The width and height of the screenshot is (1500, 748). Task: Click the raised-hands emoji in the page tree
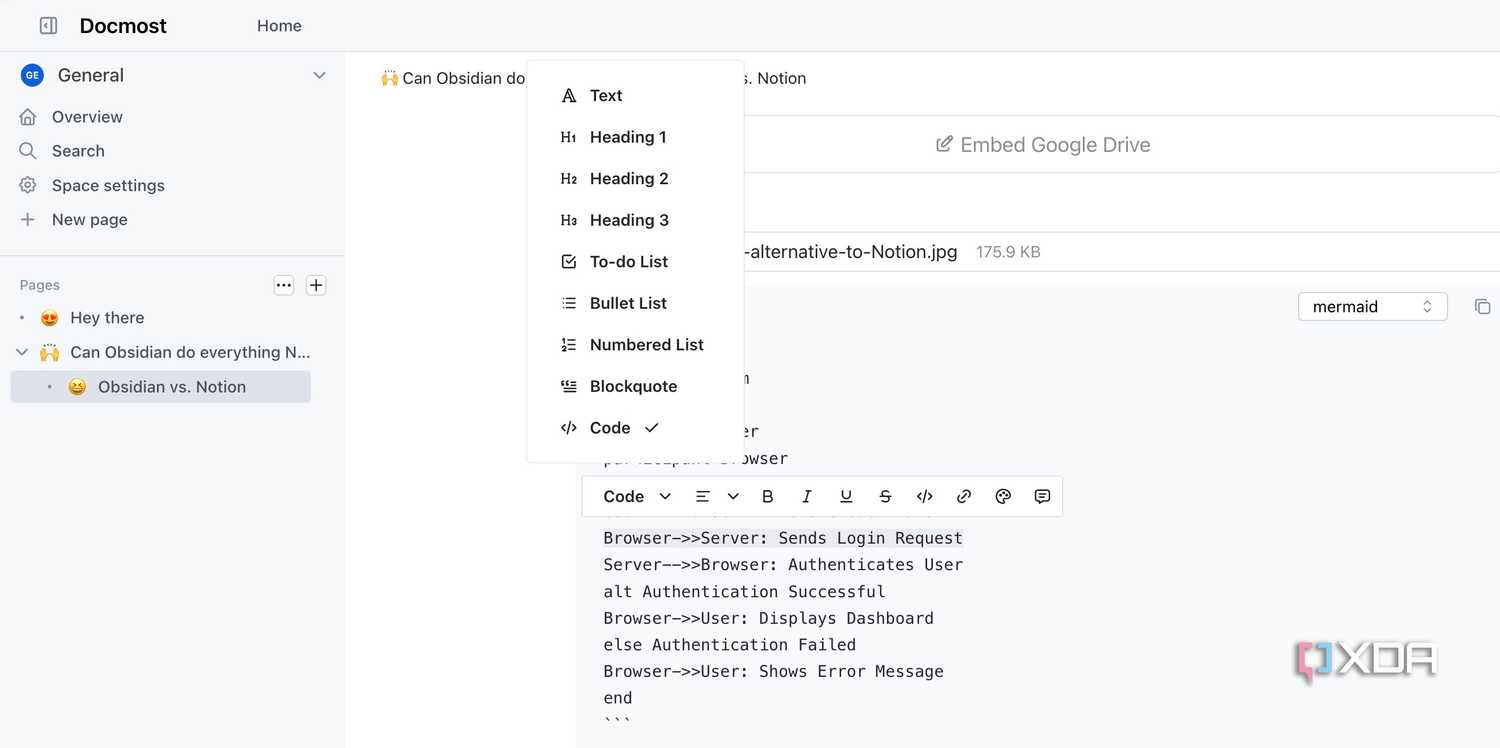coord(50,352)
